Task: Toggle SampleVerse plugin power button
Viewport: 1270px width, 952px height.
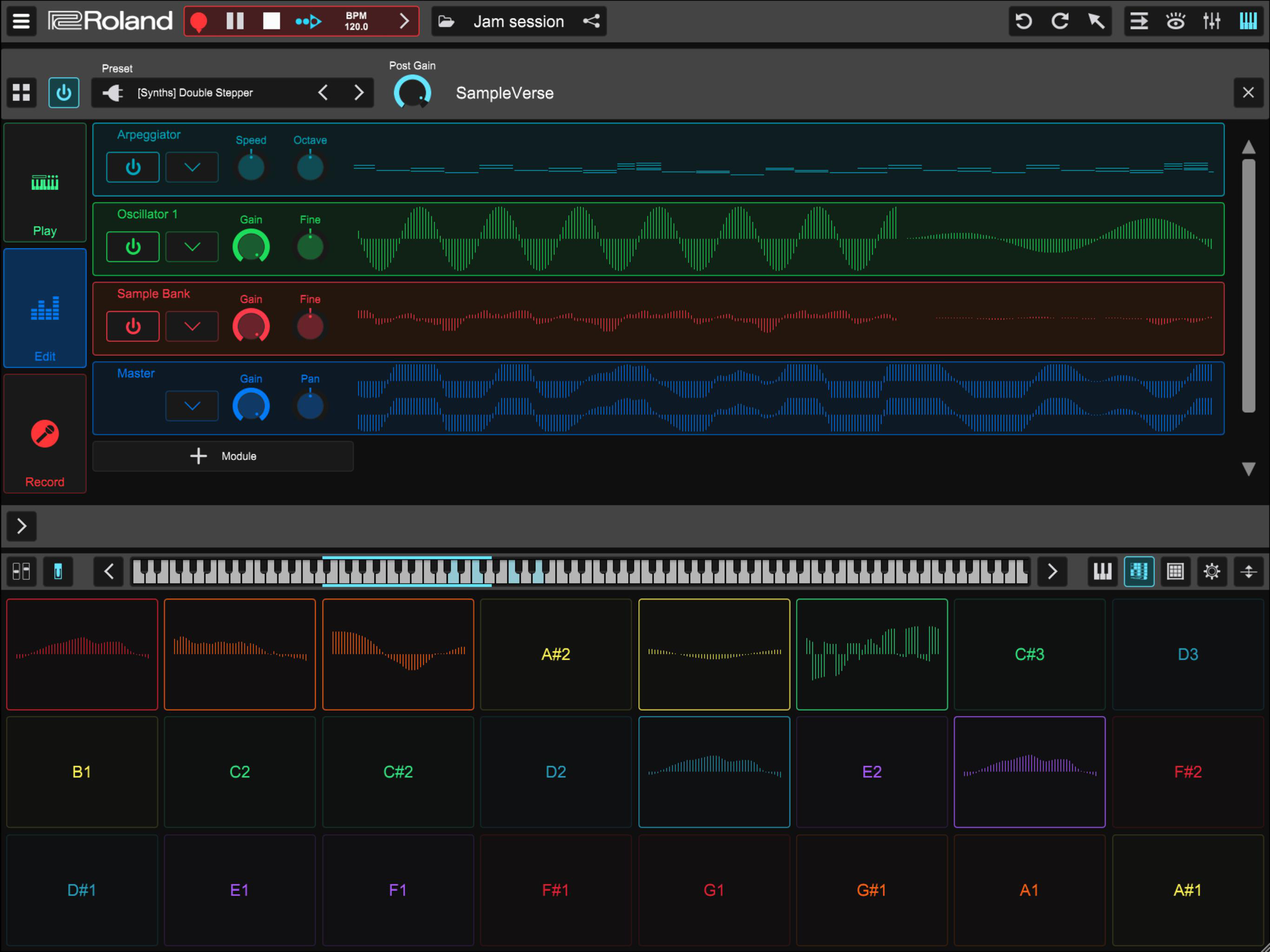Action: pyautogui.click(x=64, y=93)
